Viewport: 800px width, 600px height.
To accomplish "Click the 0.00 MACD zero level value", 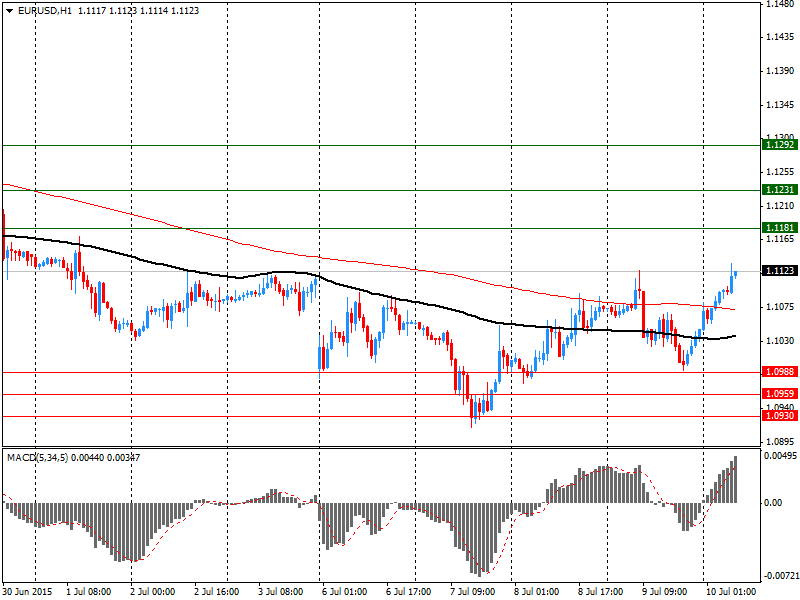I will 773,503.
